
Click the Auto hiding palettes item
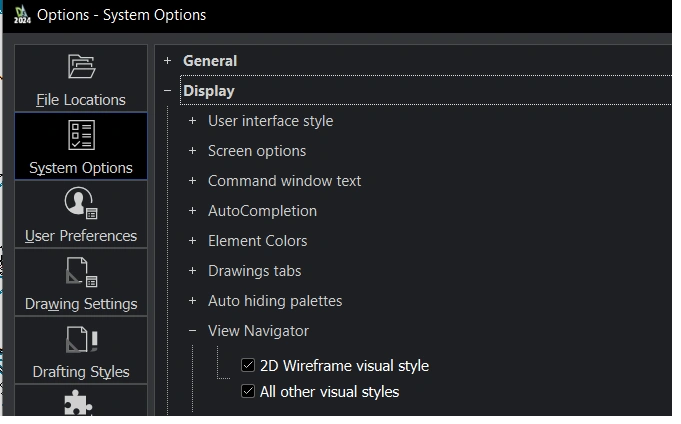[275, 301]
